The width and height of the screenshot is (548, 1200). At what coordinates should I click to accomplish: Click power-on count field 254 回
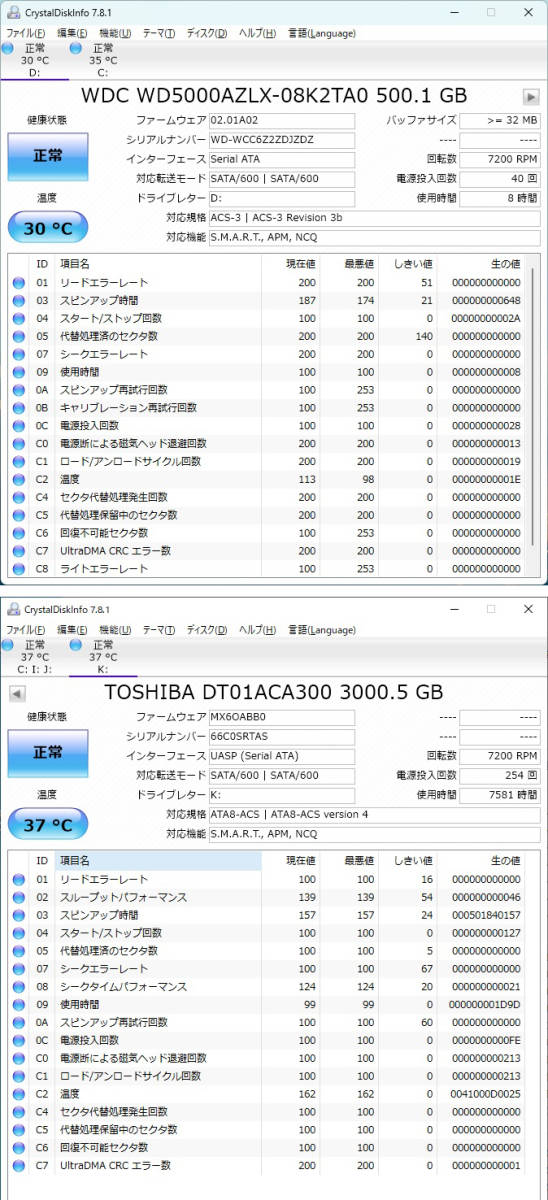click(500, 775)
